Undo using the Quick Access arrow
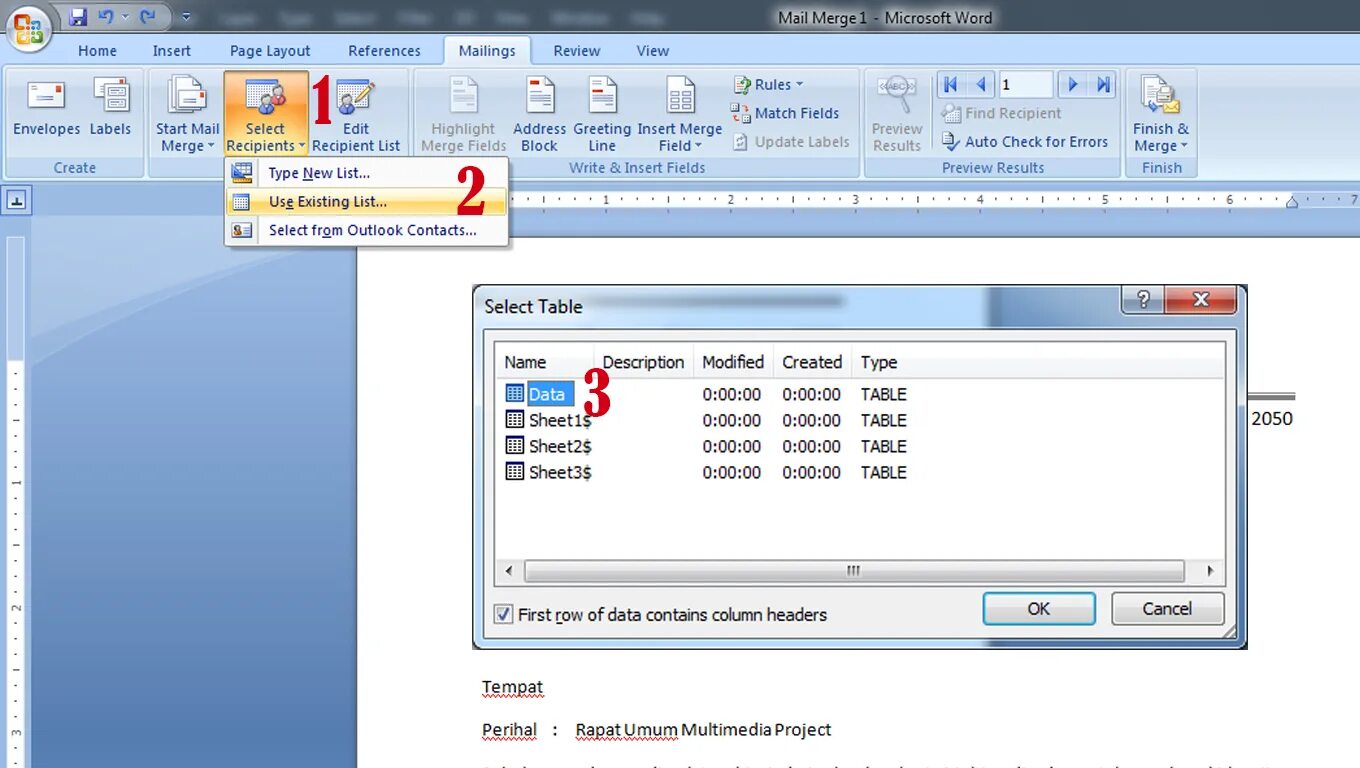 pyautogui.click(x=106, y=17)
